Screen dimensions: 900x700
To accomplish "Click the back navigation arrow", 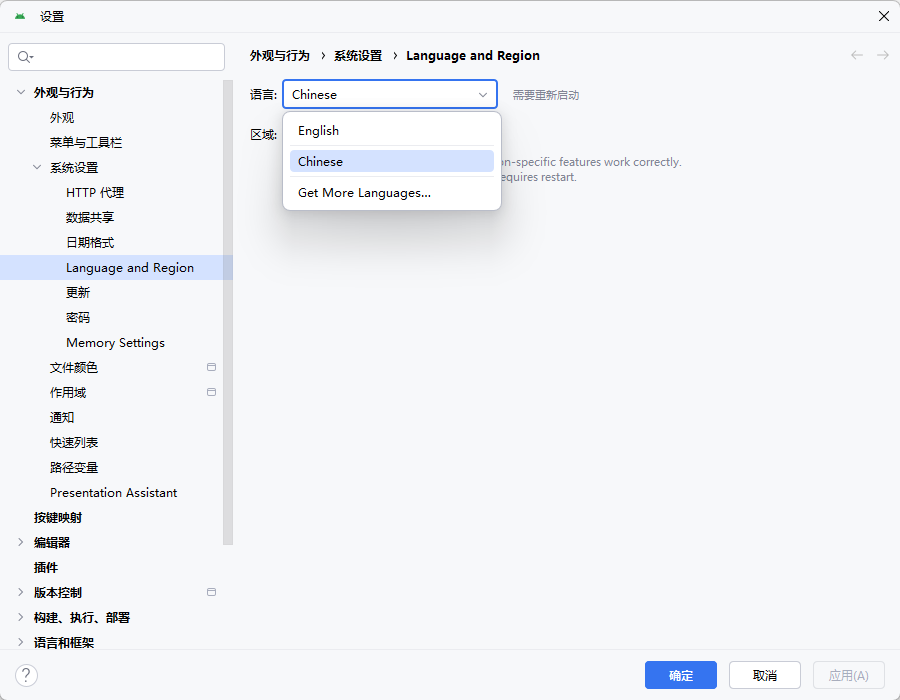I will coord(857,55).
